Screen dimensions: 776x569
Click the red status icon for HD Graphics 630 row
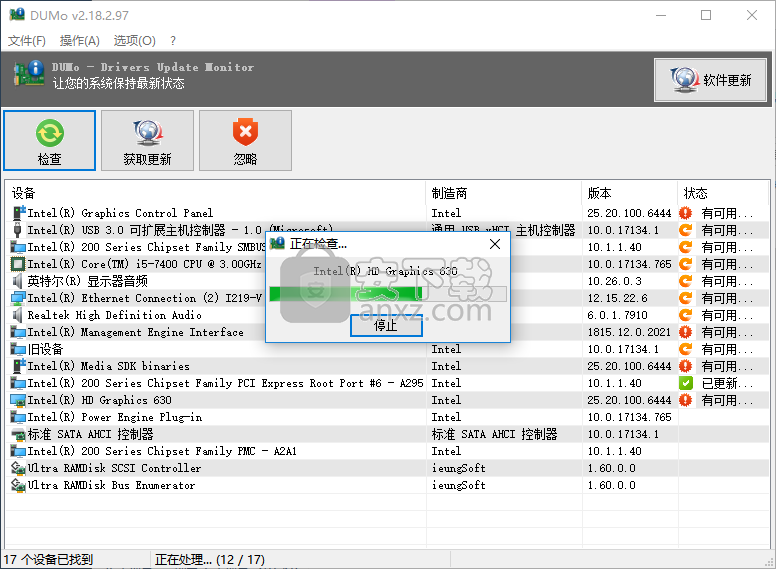(685, 400)
